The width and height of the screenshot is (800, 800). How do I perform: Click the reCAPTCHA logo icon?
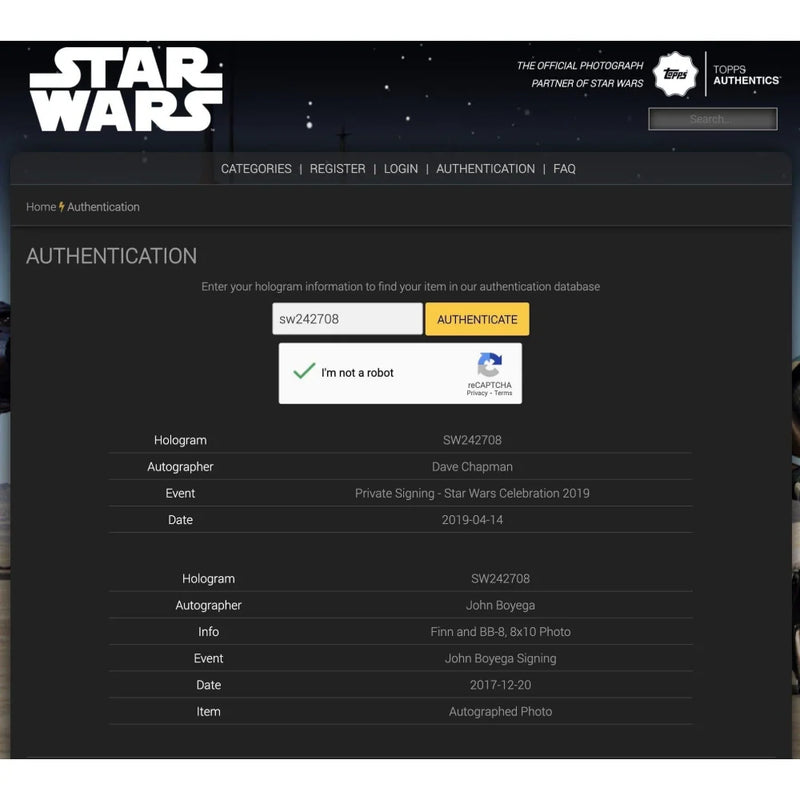[x=489, y=365]
